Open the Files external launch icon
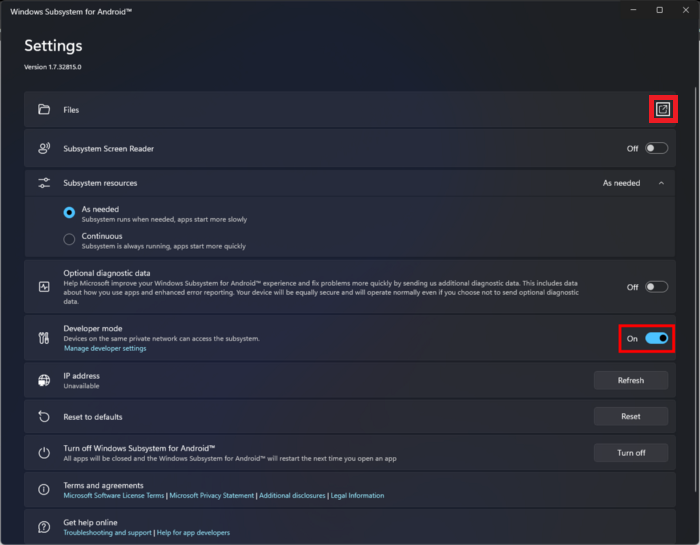 pyautogui.click(x=662, y=109)
